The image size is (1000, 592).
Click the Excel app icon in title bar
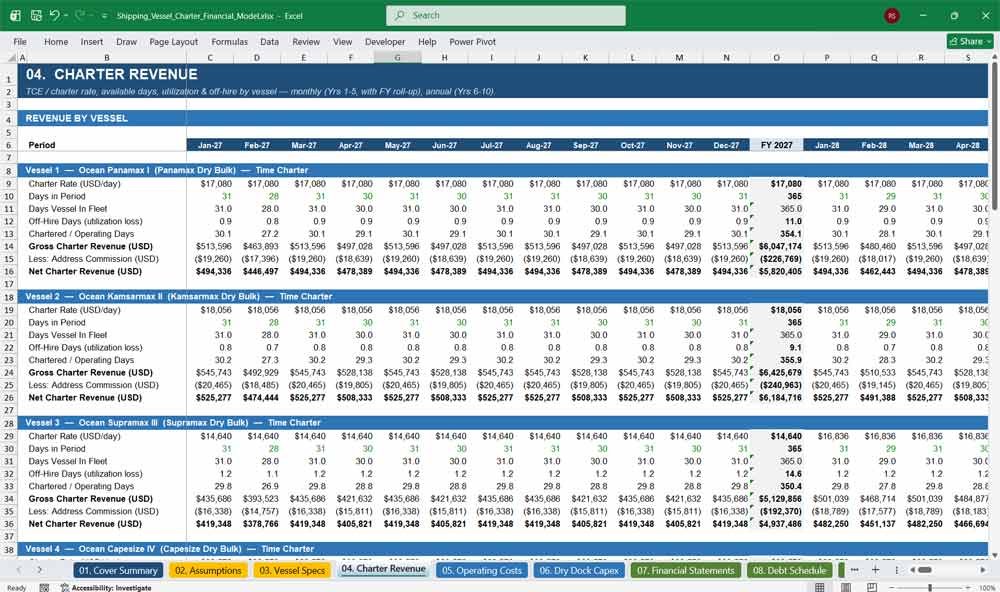coord(15,15)
